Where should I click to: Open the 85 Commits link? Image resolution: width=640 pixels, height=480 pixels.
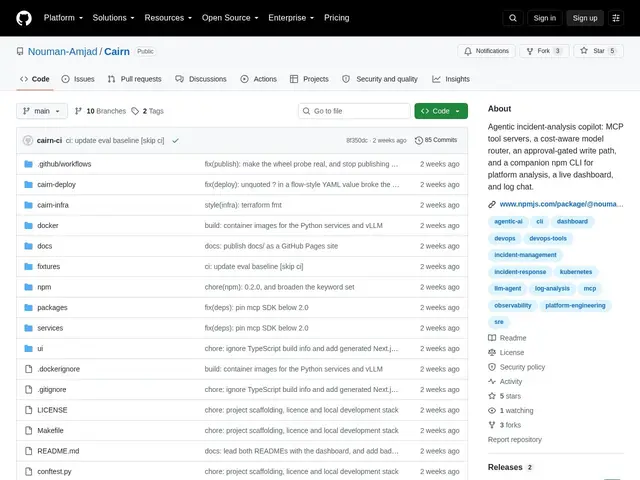tap(436, 140)
